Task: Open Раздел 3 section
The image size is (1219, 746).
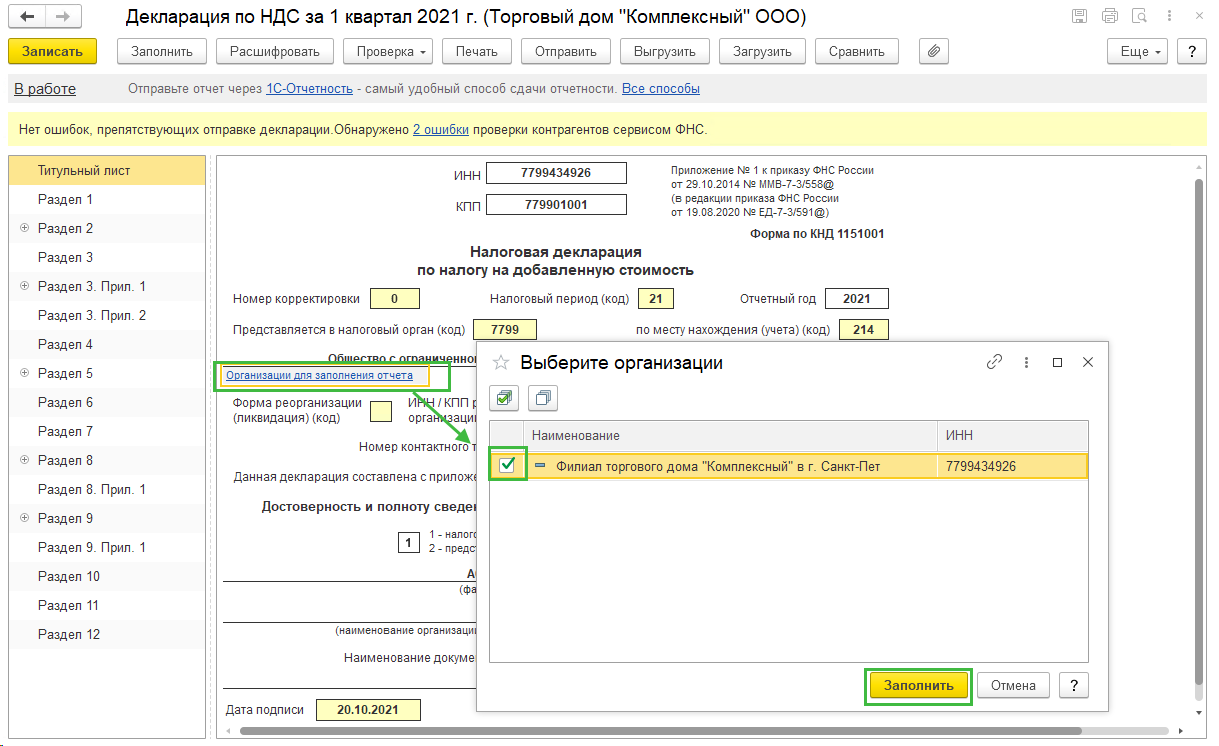Action: tap(107, 257)
